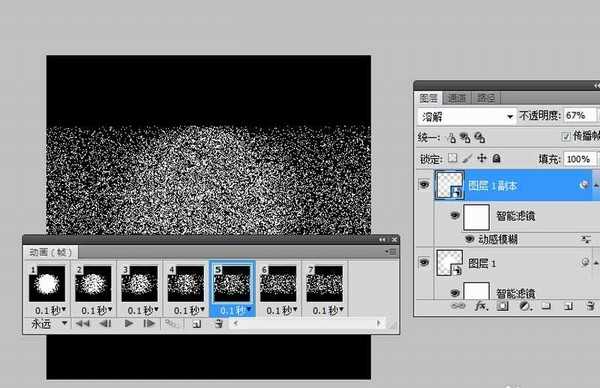Delete selected animation frame trash icon
This screenshot has width=600, height=388.
(x=218, y=324)
